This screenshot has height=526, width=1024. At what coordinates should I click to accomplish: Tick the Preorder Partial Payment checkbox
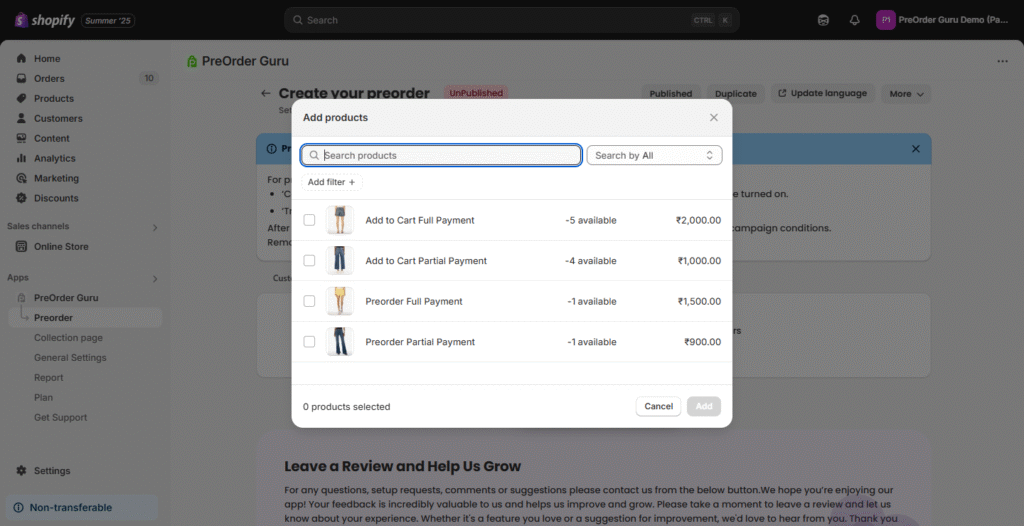pos(309,342)
